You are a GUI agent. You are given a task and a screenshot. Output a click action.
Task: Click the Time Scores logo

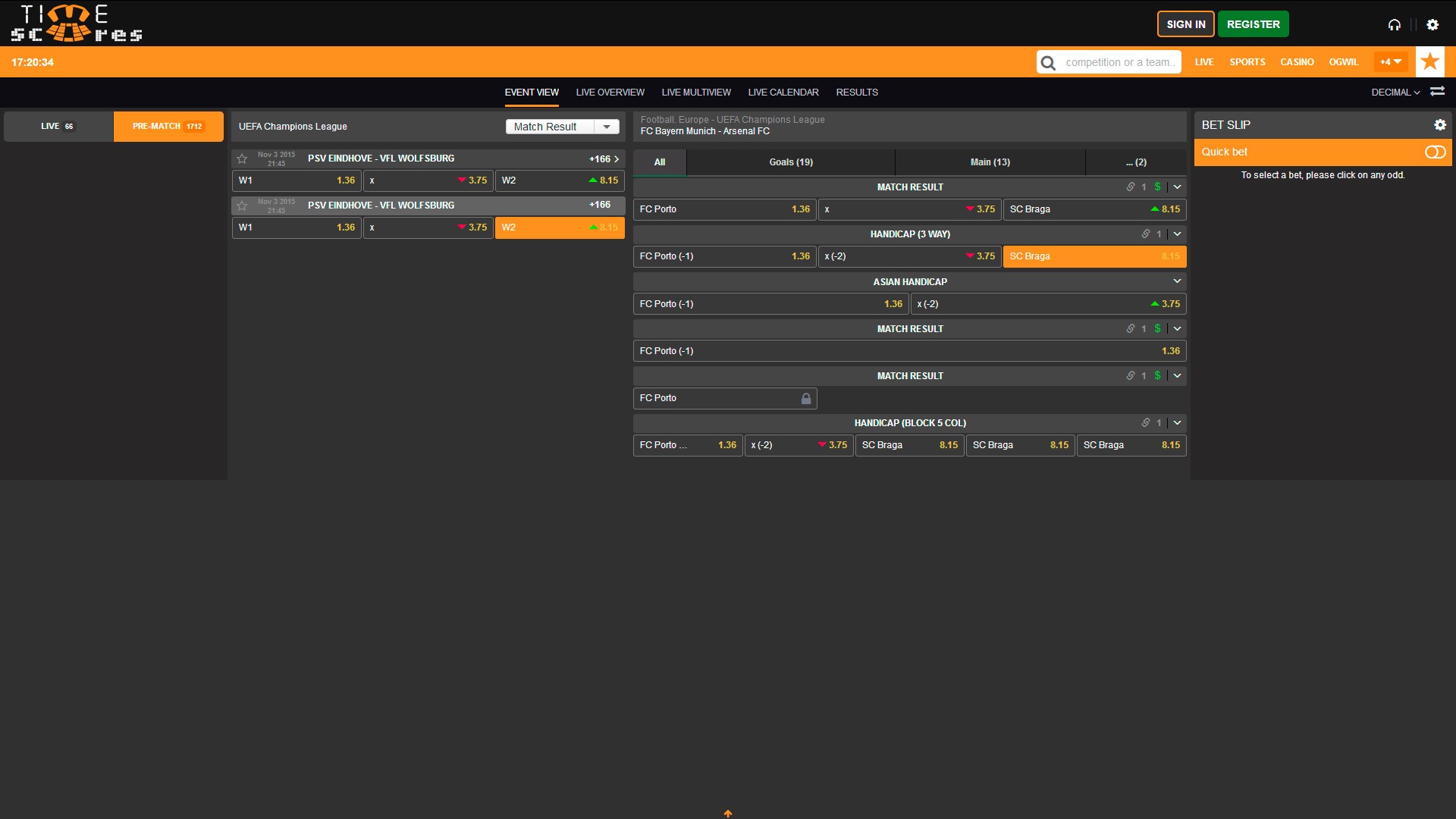(76, 23)
